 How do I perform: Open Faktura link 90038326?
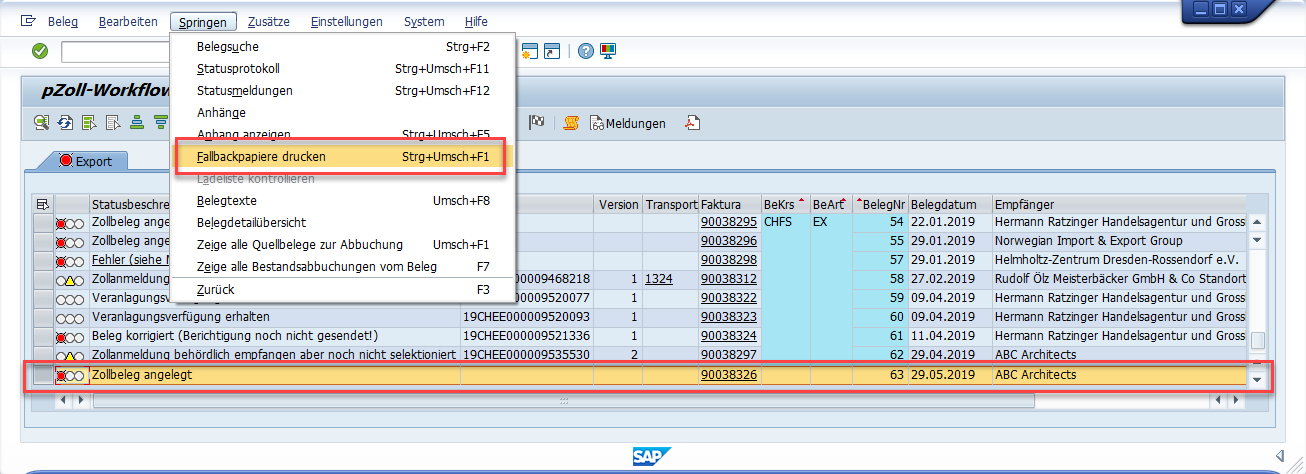(729, 376)
